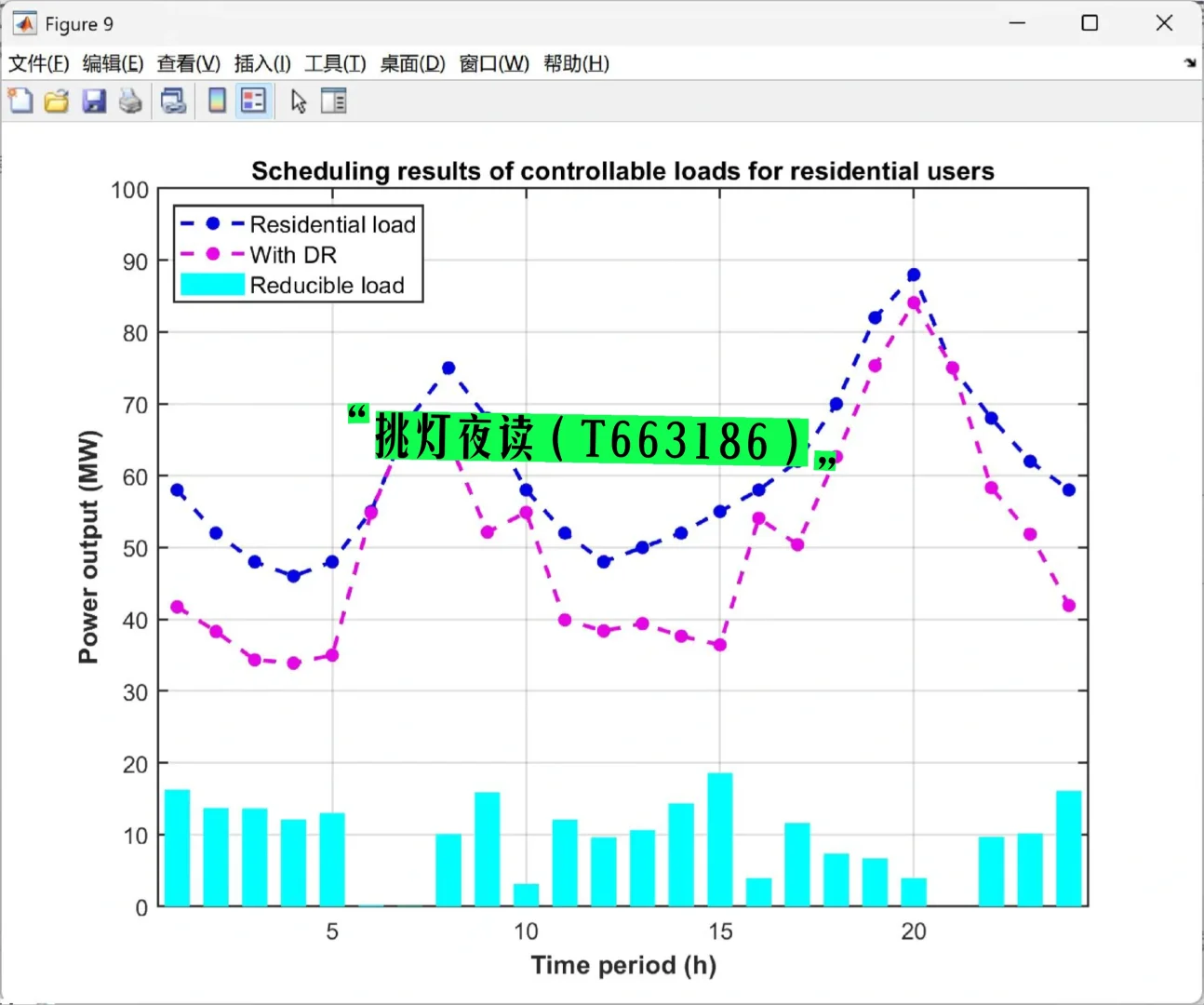The image size is (1204, 1005).
Task: Select the "Time period (h)" x-axis label
Action: (623, 966)
